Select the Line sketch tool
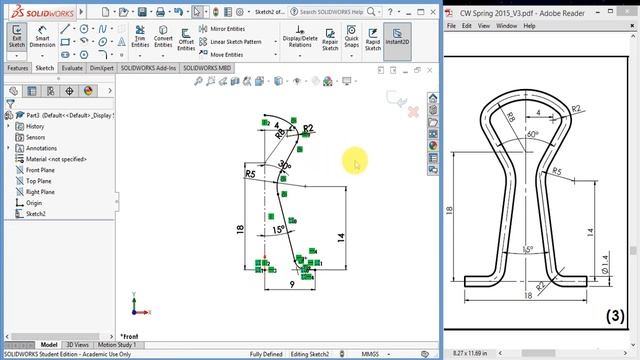The width and height of the screenshot is (640, 360). tap(65, 29)
